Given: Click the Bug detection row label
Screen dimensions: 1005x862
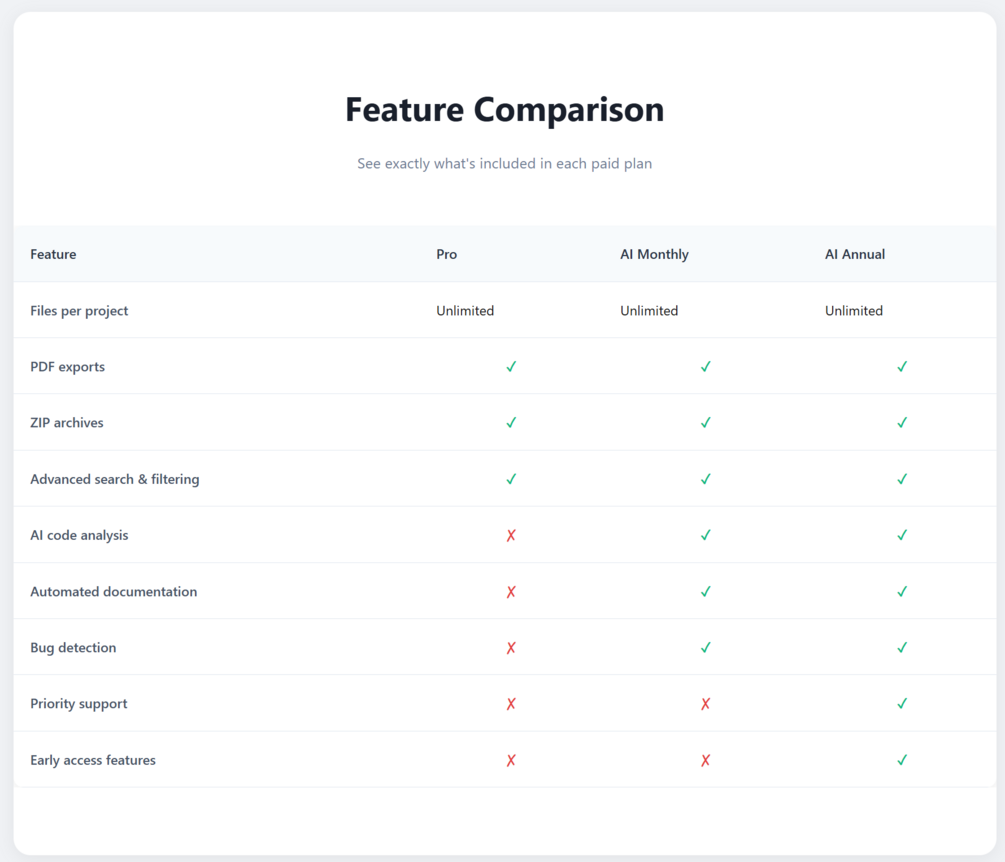Looking at the screenshot, I should [73, 648].
